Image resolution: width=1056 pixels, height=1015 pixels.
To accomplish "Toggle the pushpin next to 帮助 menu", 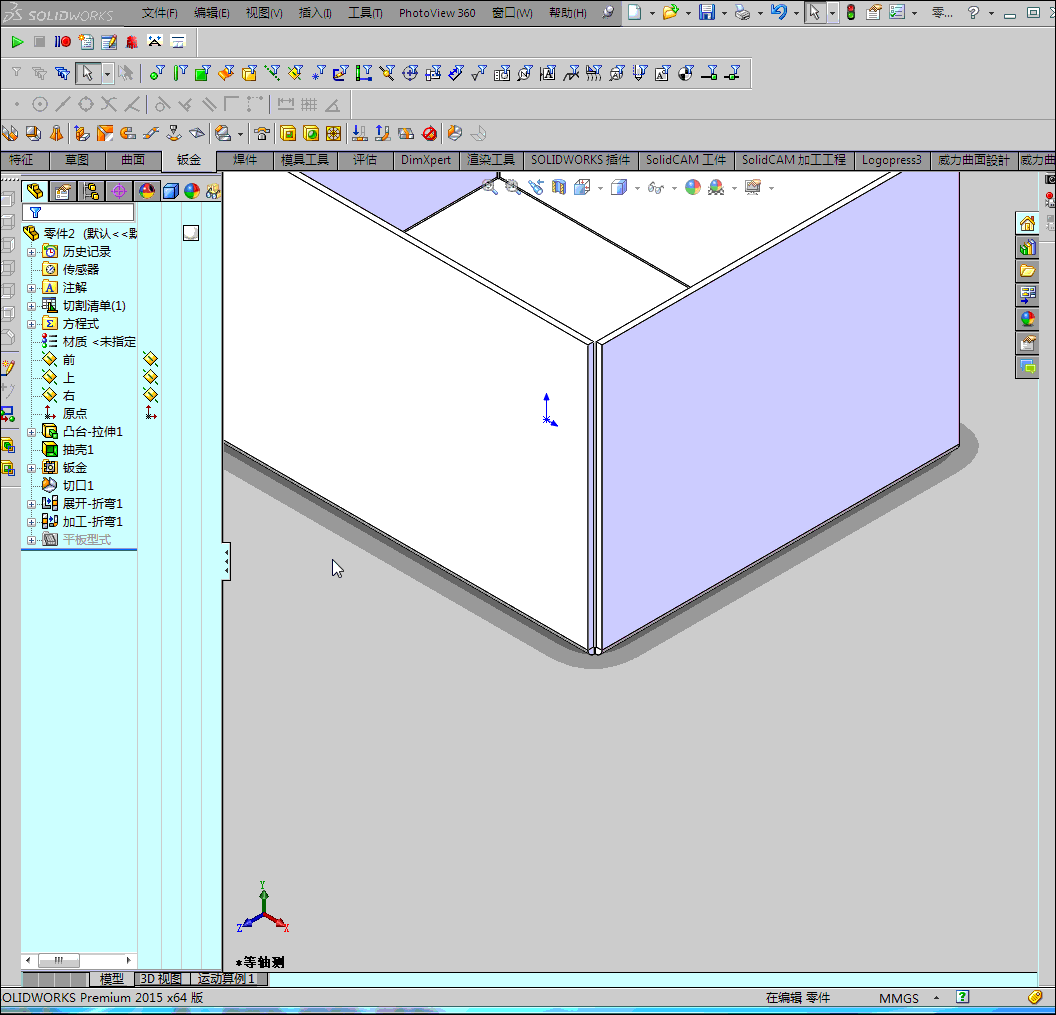I will 607,12.
